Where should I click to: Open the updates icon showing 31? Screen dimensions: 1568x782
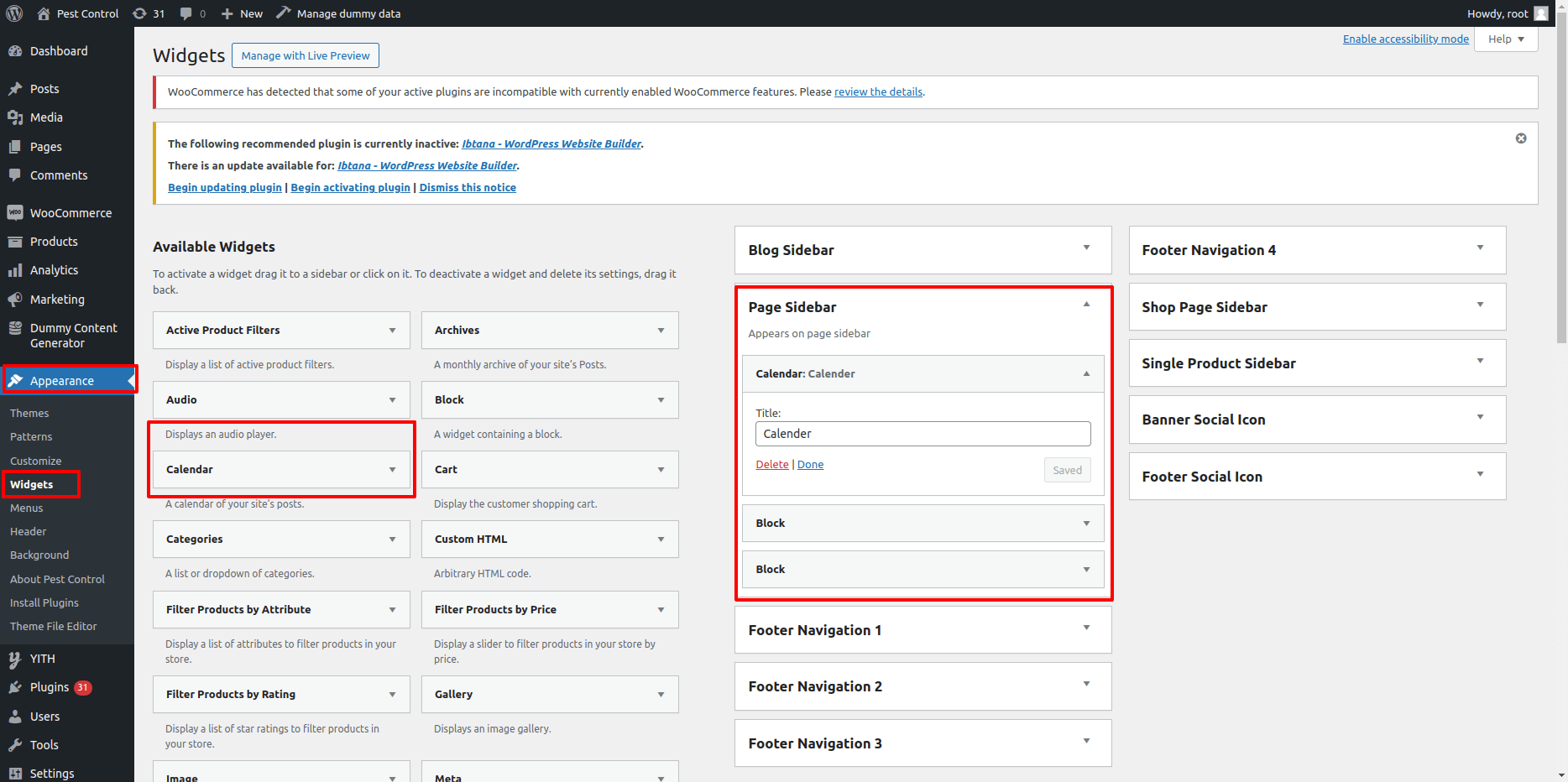pos(140,13)
